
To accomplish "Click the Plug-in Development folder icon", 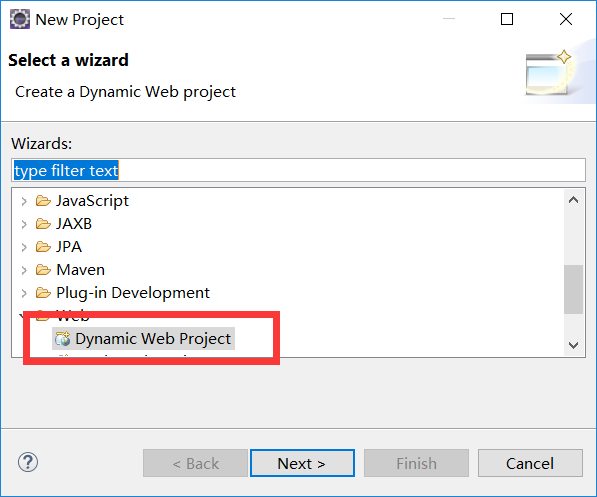I will point(43,293).
